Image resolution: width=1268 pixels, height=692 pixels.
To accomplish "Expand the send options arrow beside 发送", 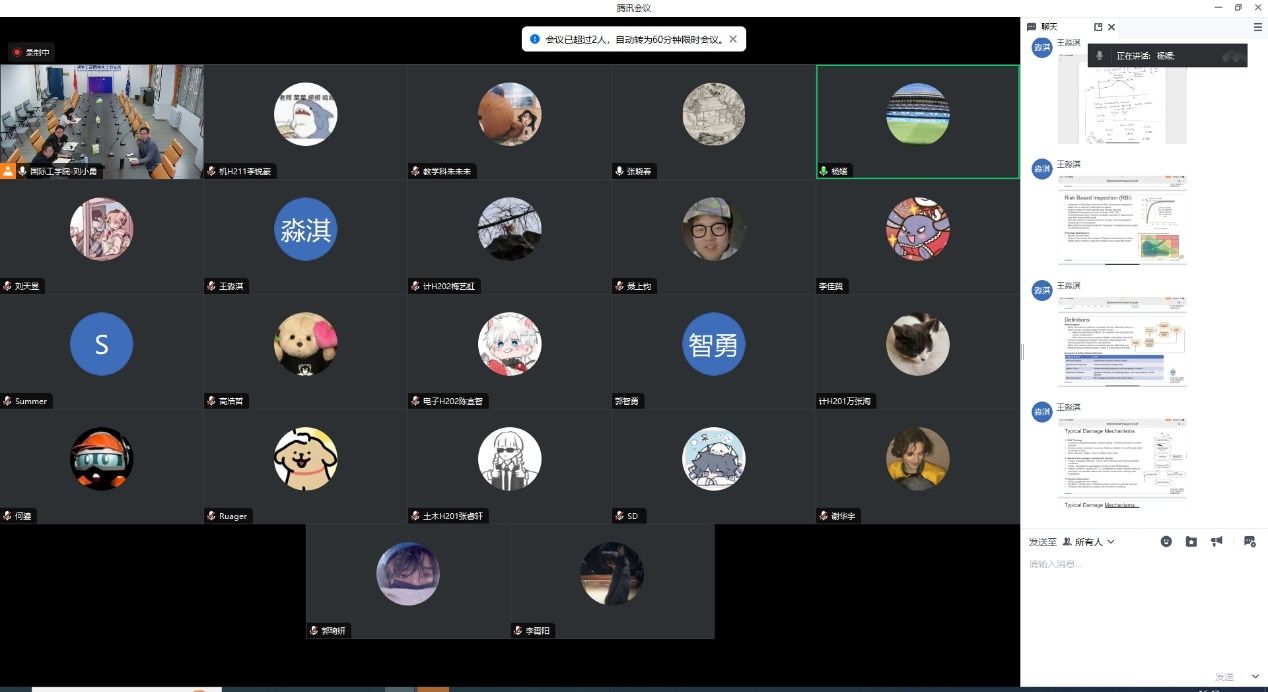I will [1255, 677].
